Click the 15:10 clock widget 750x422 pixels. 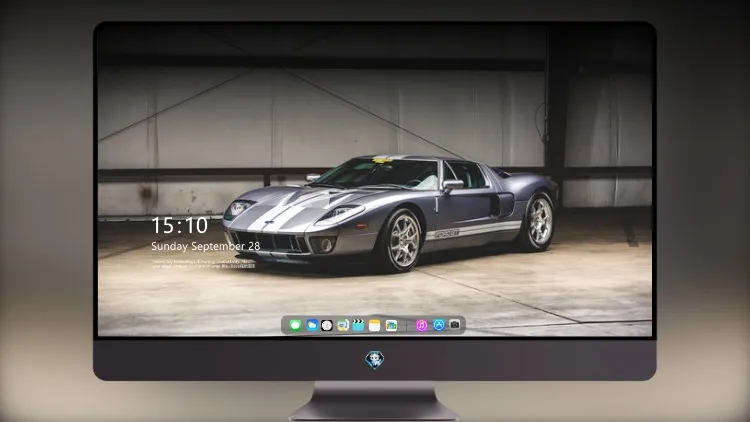(x=179, y=225)
